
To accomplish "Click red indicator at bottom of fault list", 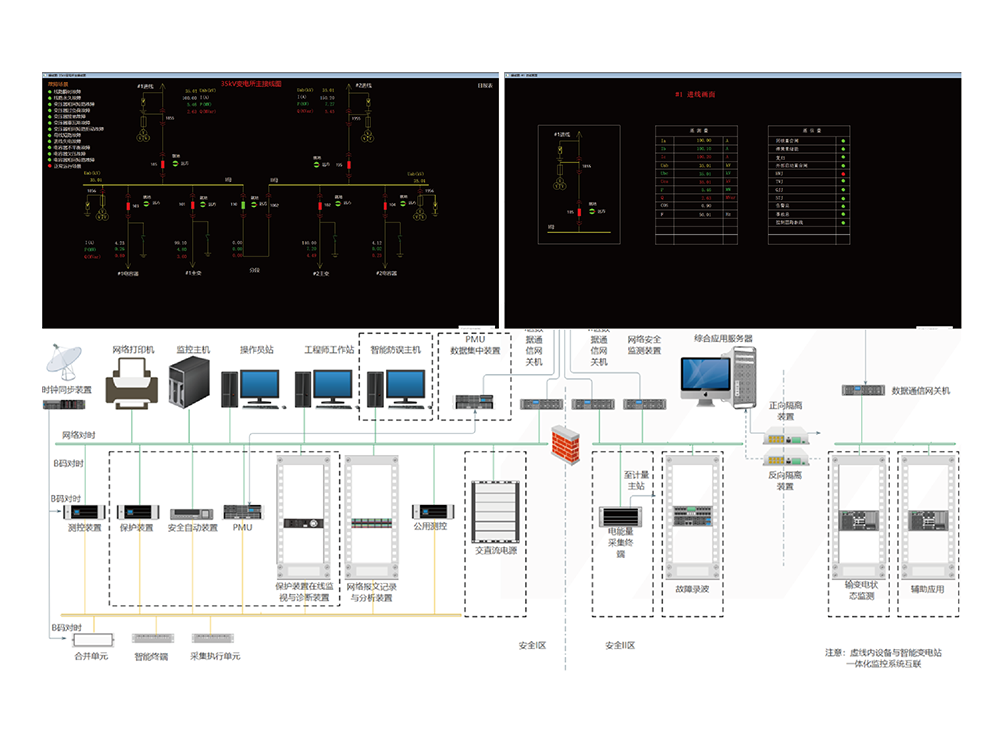I will (x=49, y=167).
